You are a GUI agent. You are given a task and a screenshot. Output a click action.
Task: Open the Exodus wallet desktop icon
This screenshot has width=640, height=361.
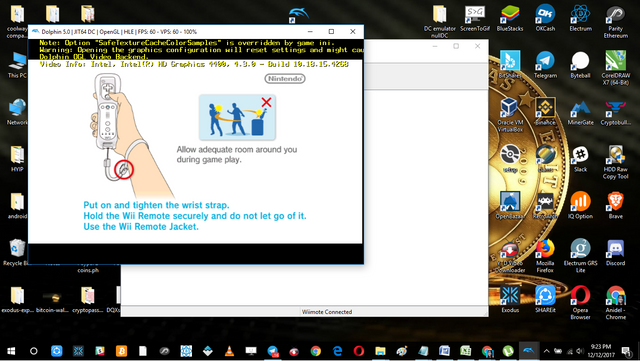[x=510, y=299]
